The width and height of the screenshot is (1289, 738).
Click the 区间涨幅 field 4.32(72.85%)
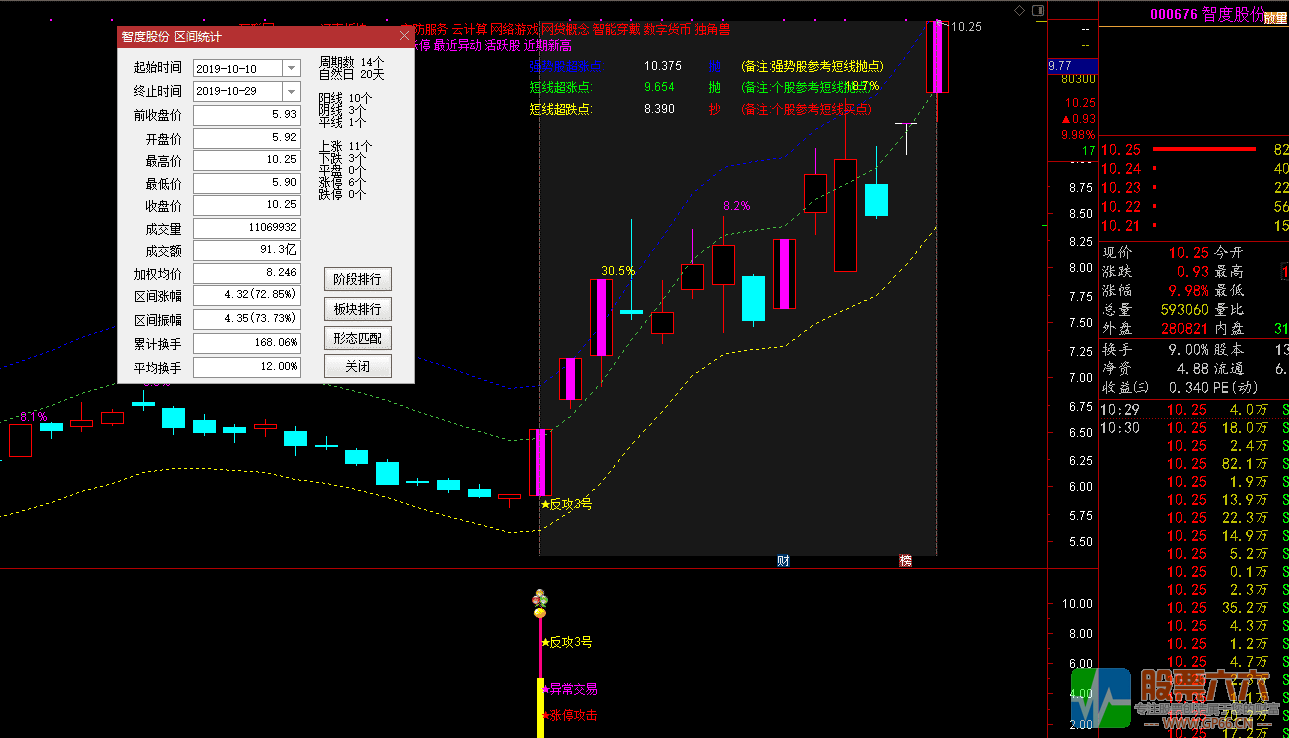point(247,295)
